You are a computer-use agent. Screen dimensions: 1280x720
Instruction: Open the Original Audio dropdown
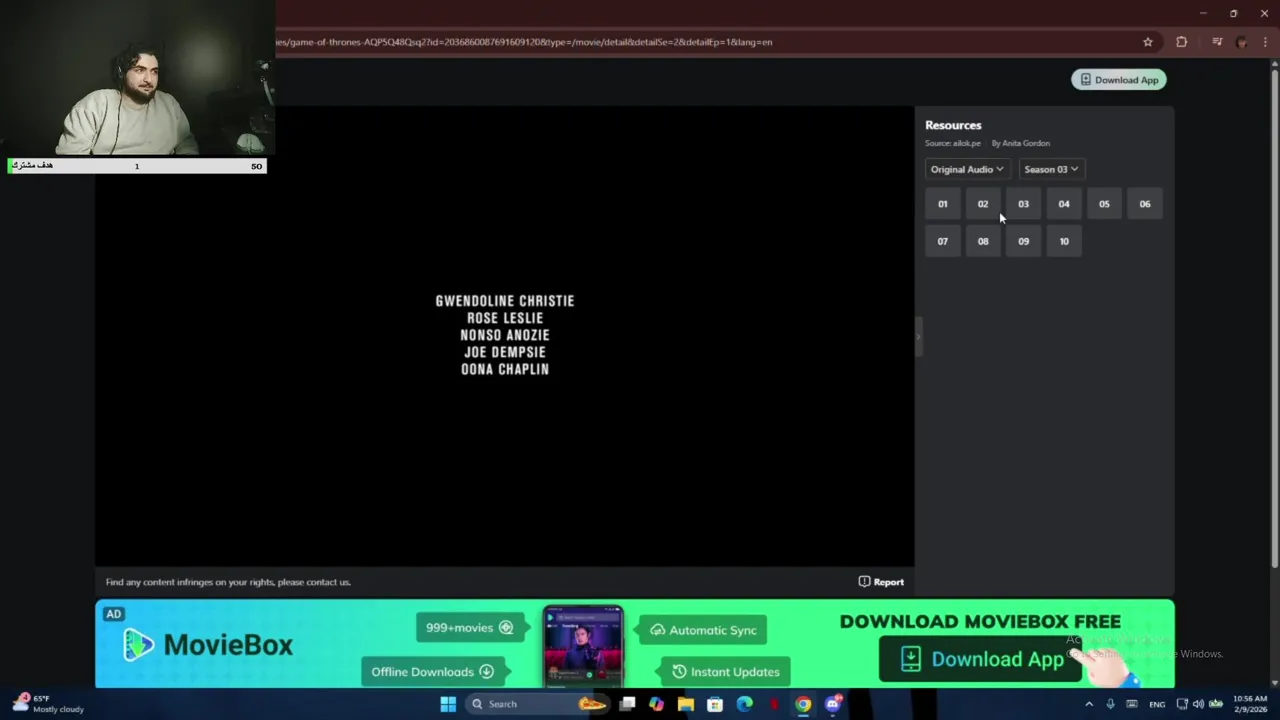coord(967,169)
